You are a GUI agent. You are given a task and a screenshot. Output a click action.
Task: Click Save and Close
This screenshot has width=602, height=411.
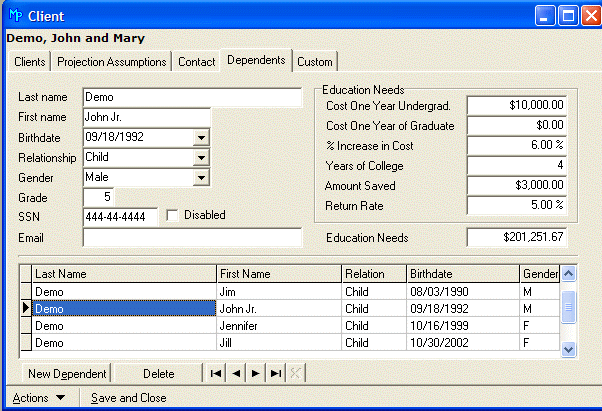tap(129, 398)
